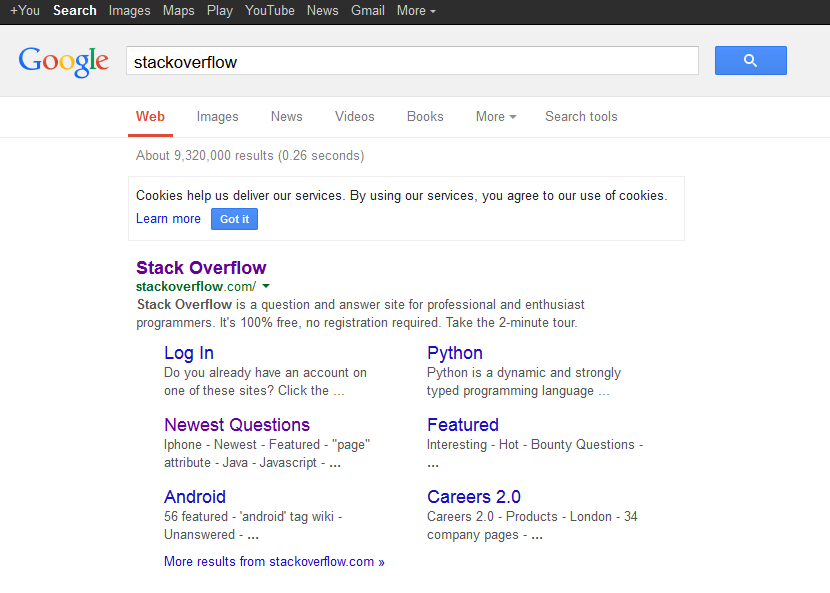Click the About 9,320,000 results text
830x593 pixels.
click(250, 156)
